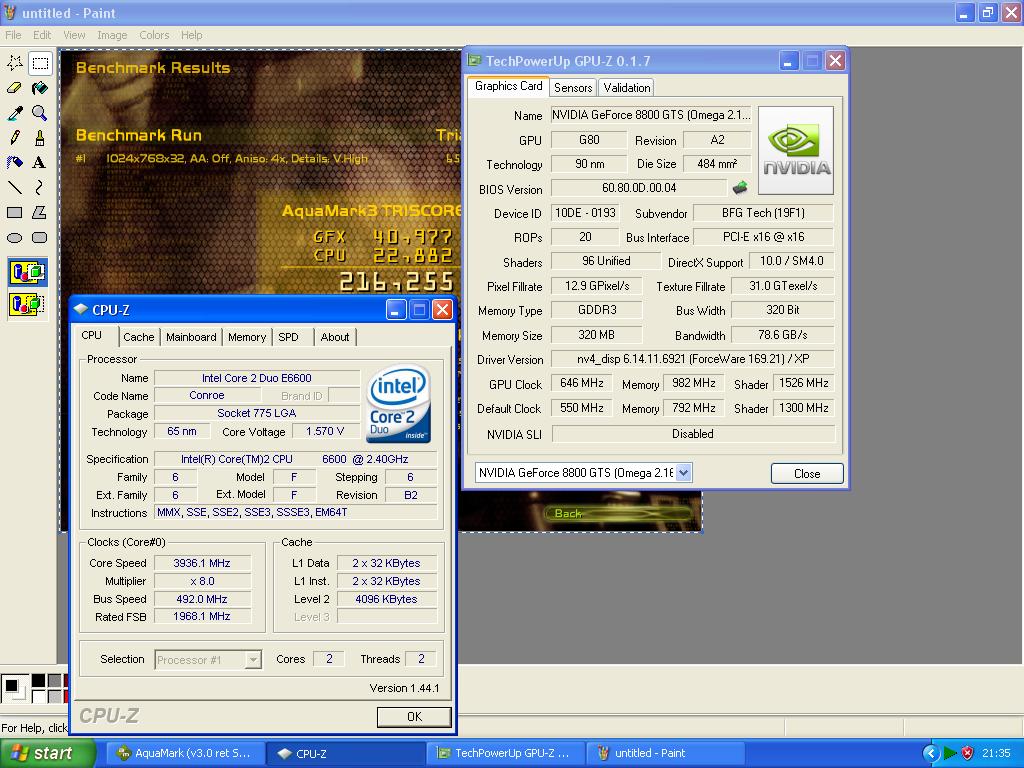
Task: Select the Airbrush tool in Paint
Action: coord(15,162)
